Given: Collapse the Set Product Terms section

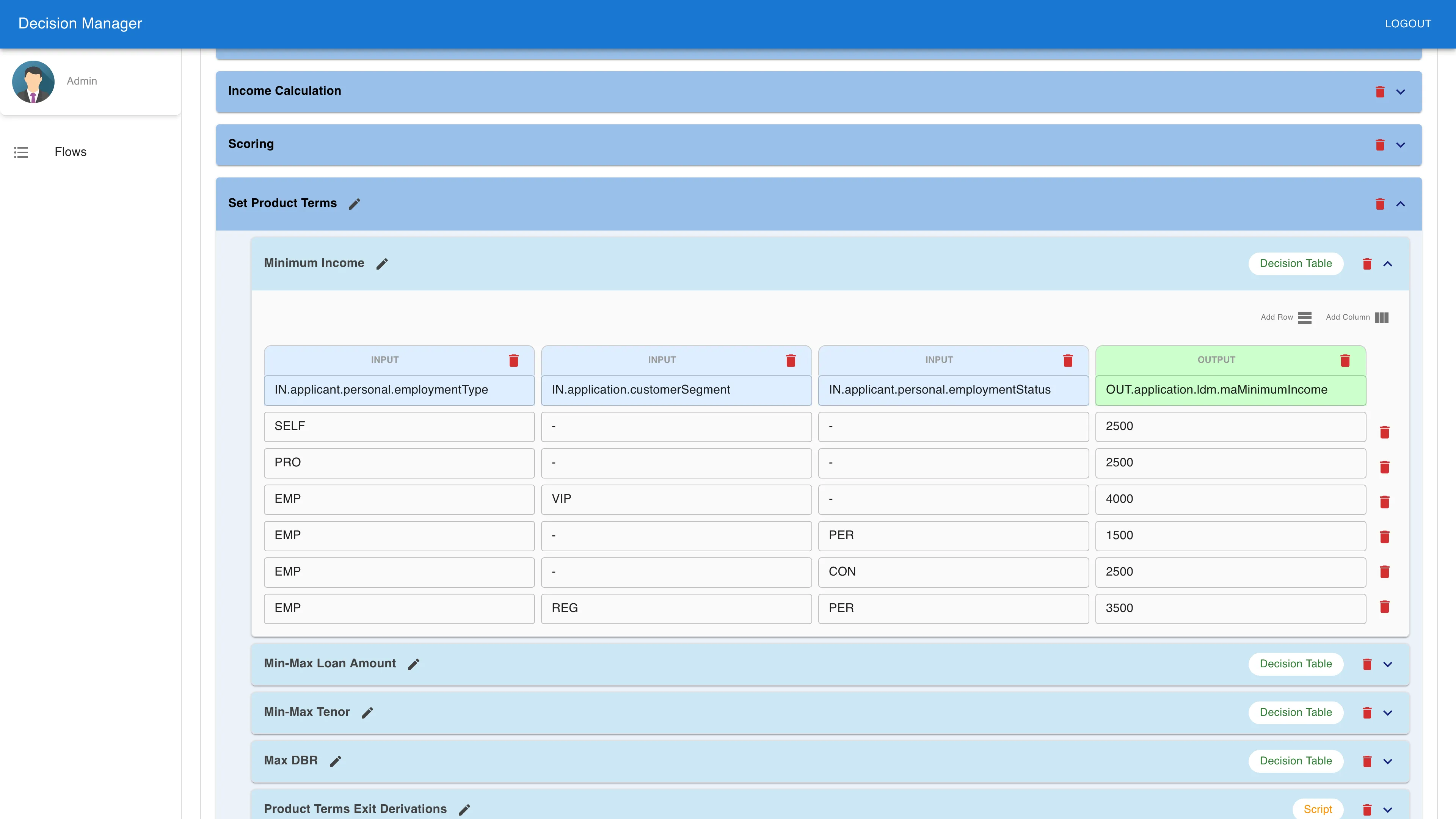Looking at the screenshot, I should coord(1400,204).
